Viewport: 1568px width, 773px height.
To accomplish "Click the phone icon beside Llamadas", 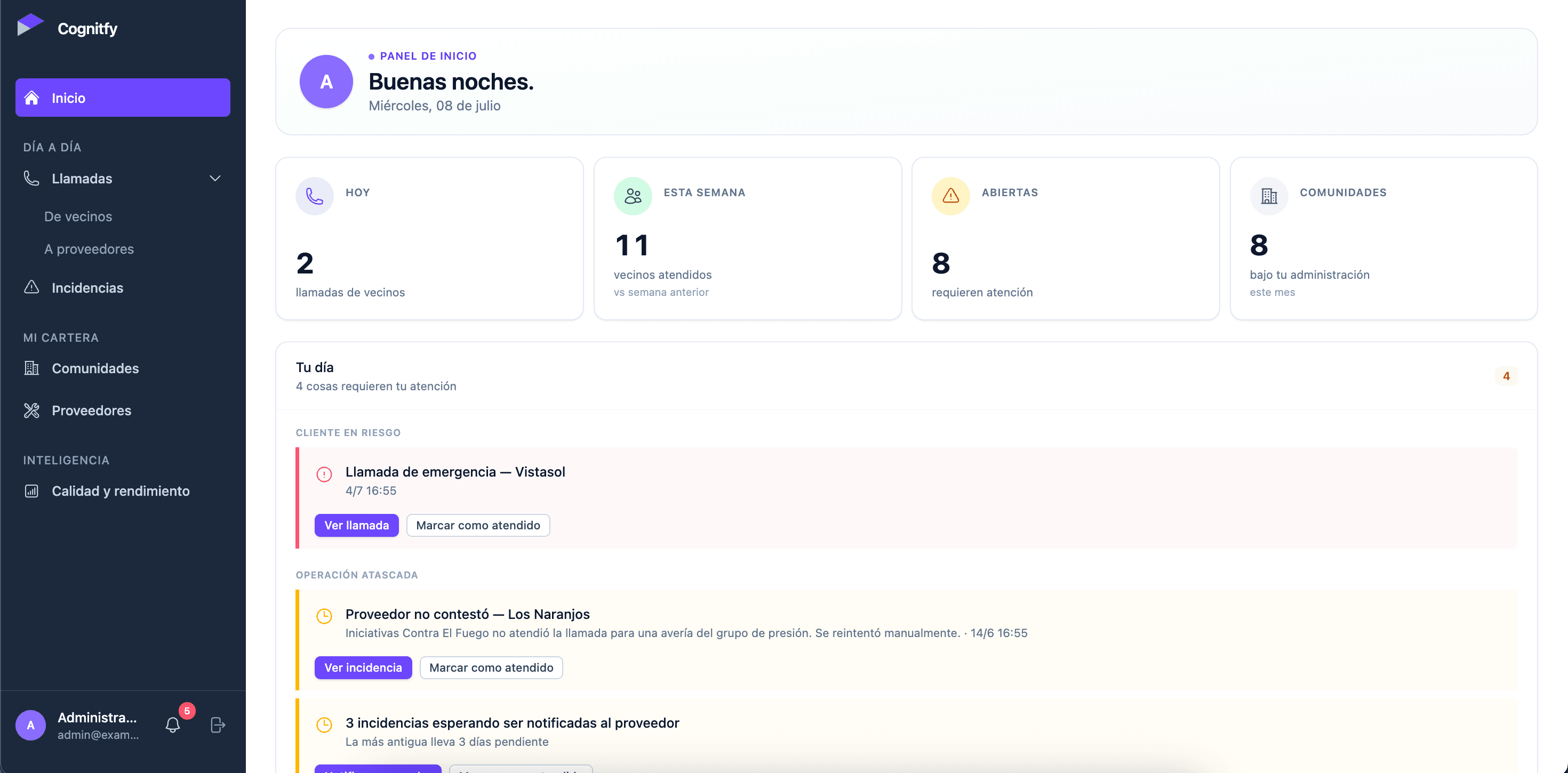I will point(31,179).
